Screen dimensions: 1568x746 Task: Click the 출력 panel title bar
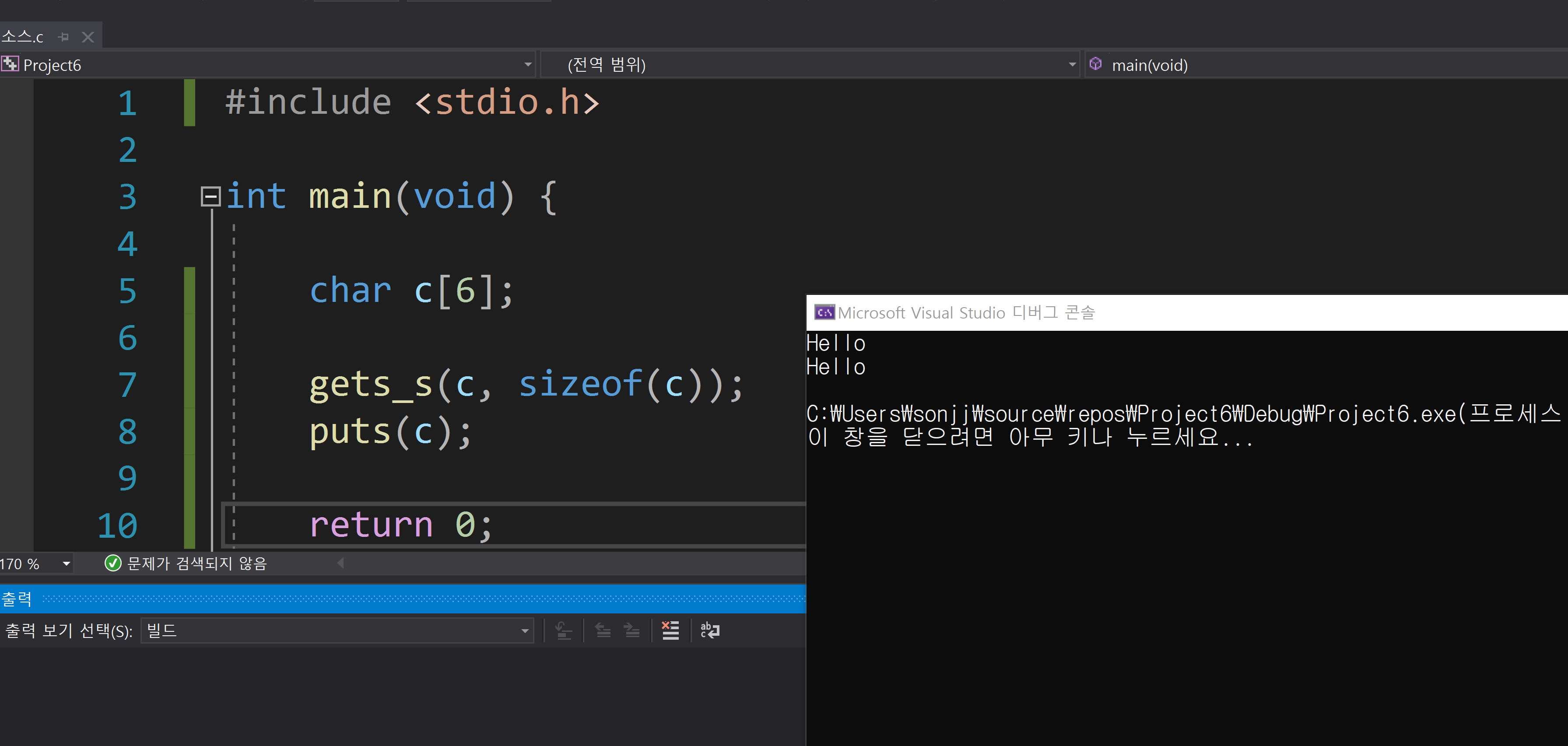403,599
